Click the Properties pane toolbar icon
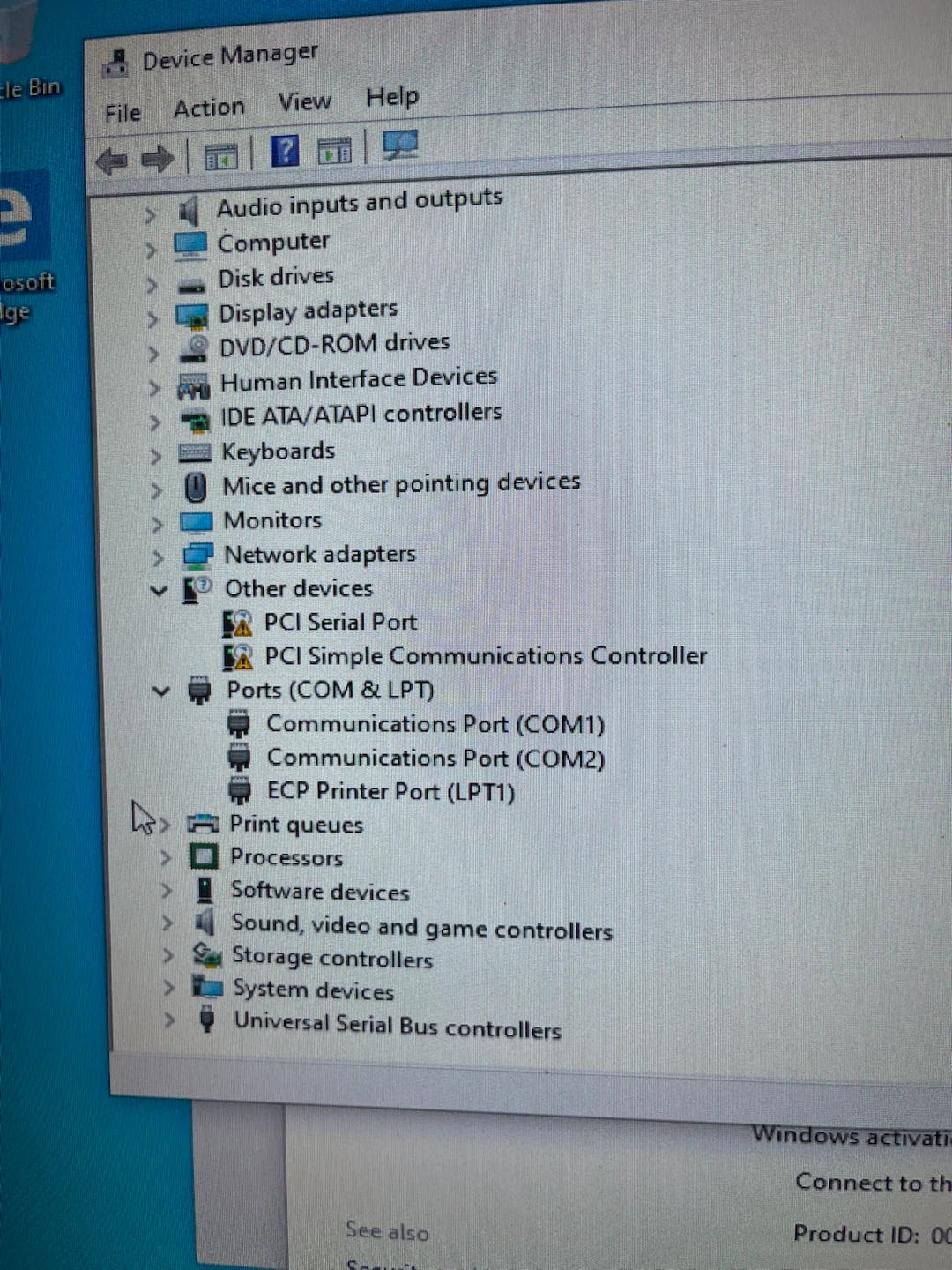The image size is (952, 1270). (334, 152)
